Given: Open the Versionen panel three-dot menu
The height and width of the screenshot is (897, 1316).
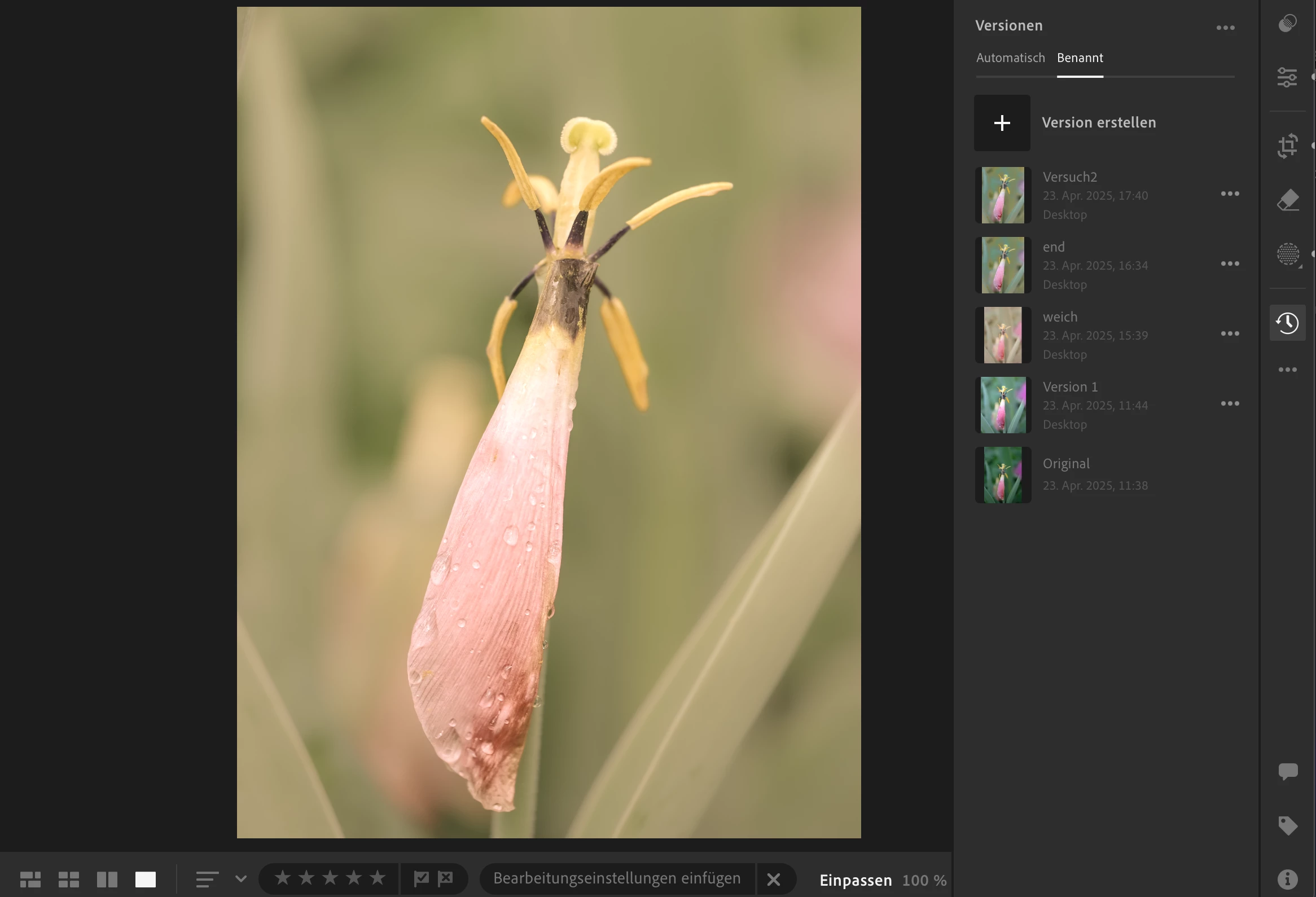Looking at the screenshot, I should click(x=1225, y=28).
